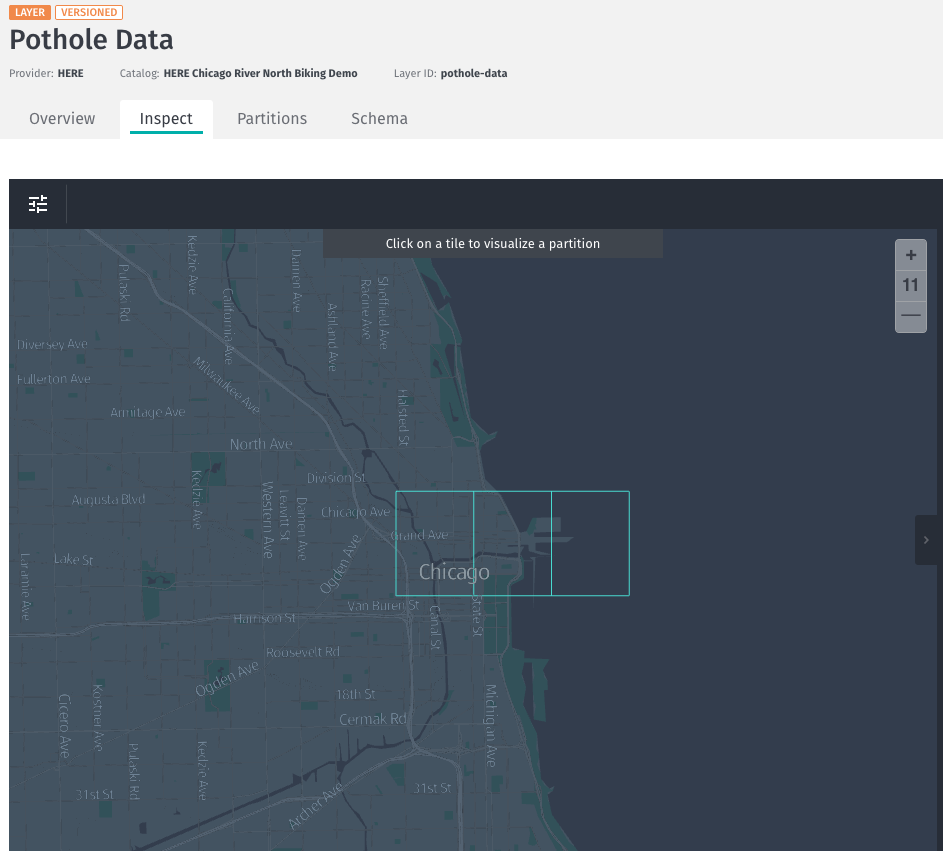Expand the collapsed right side panel chevron

pyautogui.click(x=926, y=539)
